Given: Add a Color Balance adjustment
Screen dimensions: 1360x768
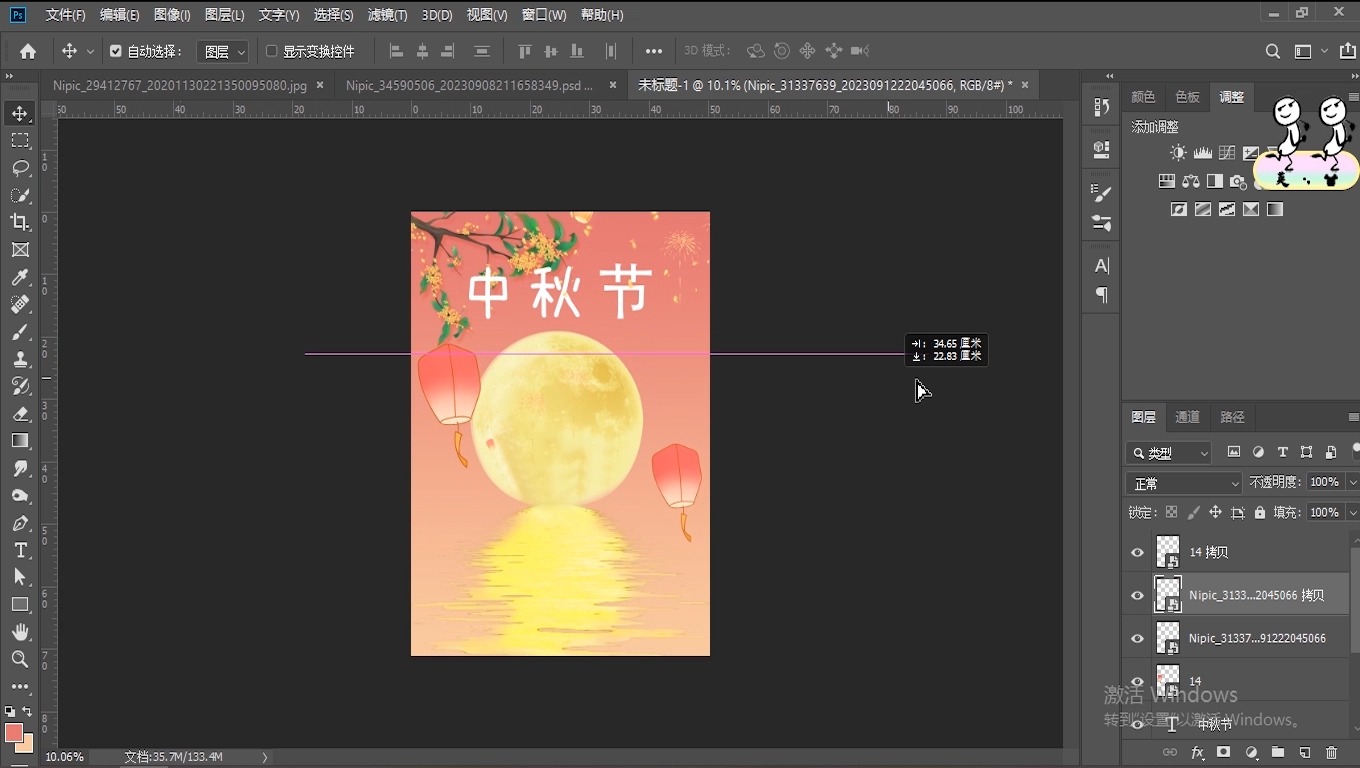Looking at the screenshot, I should point(1190,181).
